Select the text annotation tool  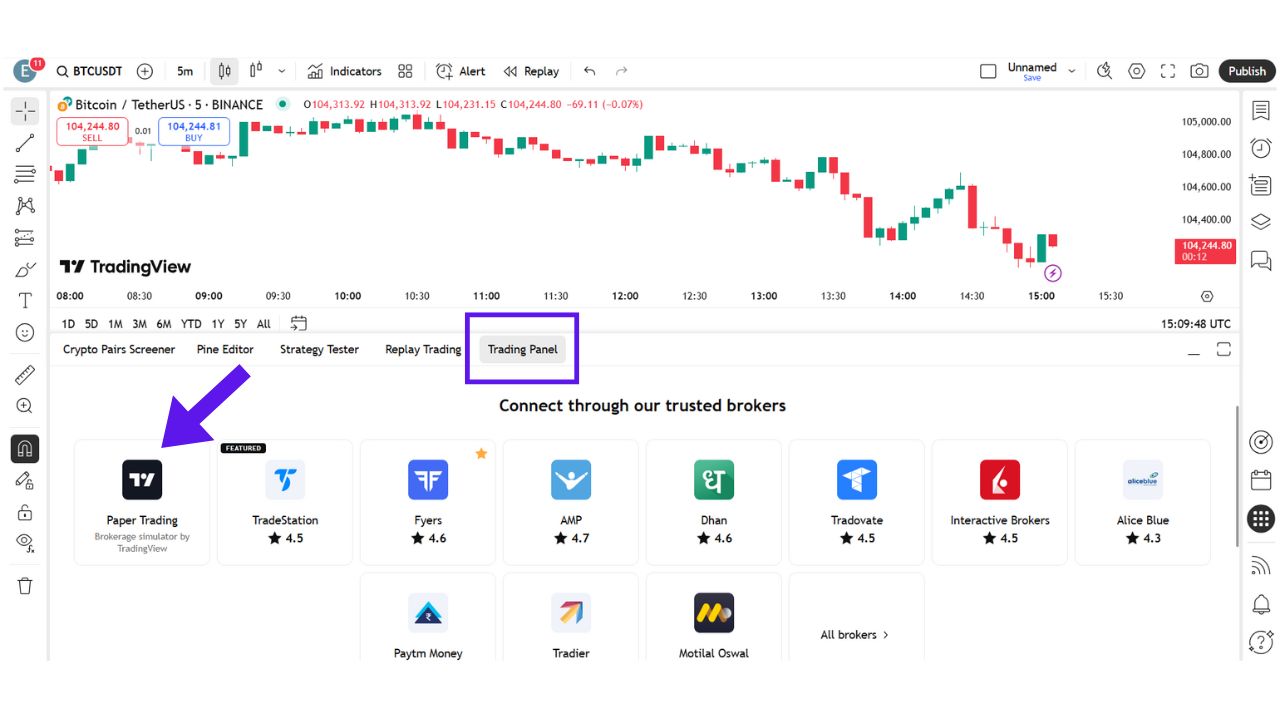[x=25, y=300]
